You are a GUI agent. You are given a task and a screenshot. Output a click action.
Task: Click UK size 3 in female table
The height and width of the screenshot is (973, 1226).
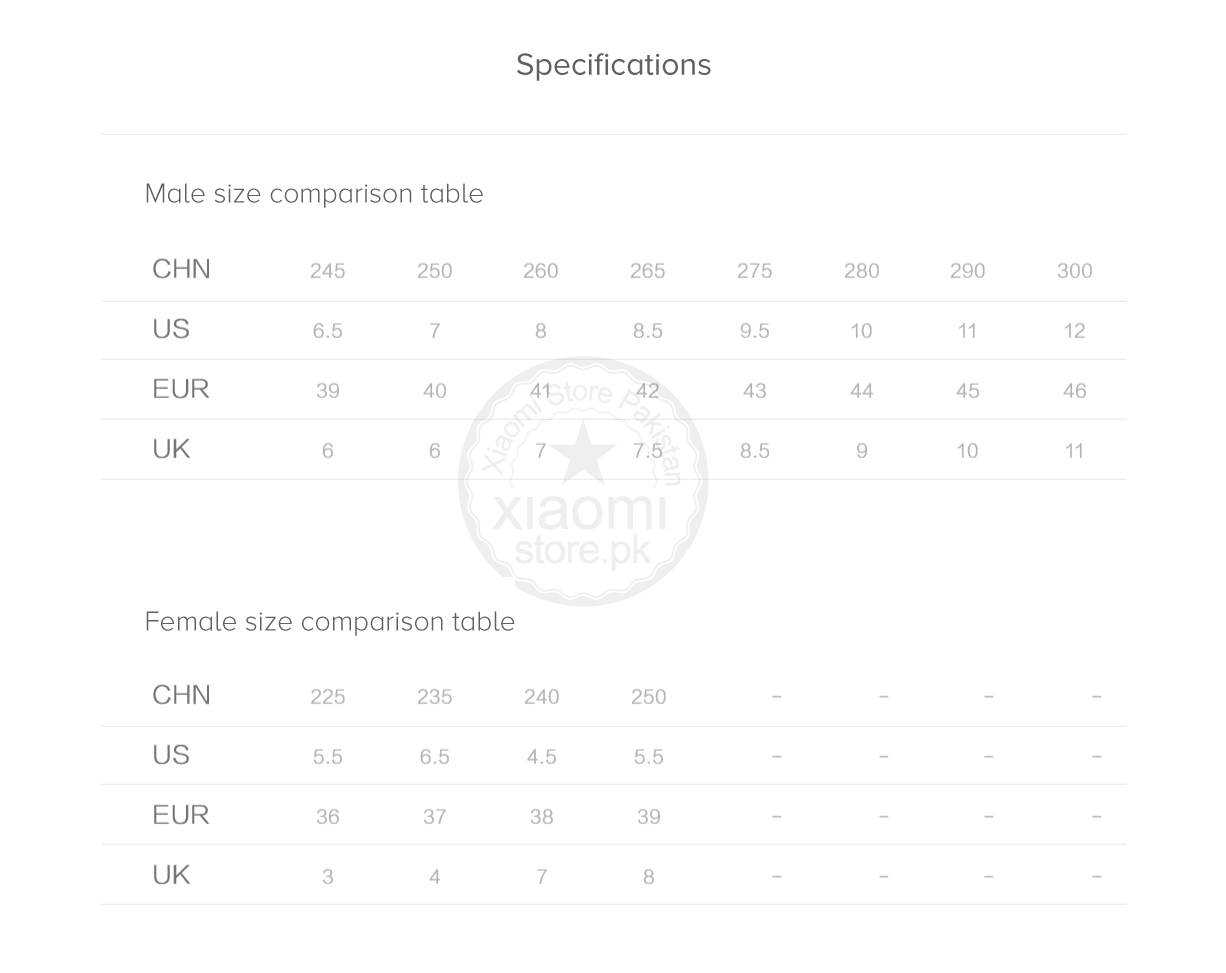pos(327,877)
